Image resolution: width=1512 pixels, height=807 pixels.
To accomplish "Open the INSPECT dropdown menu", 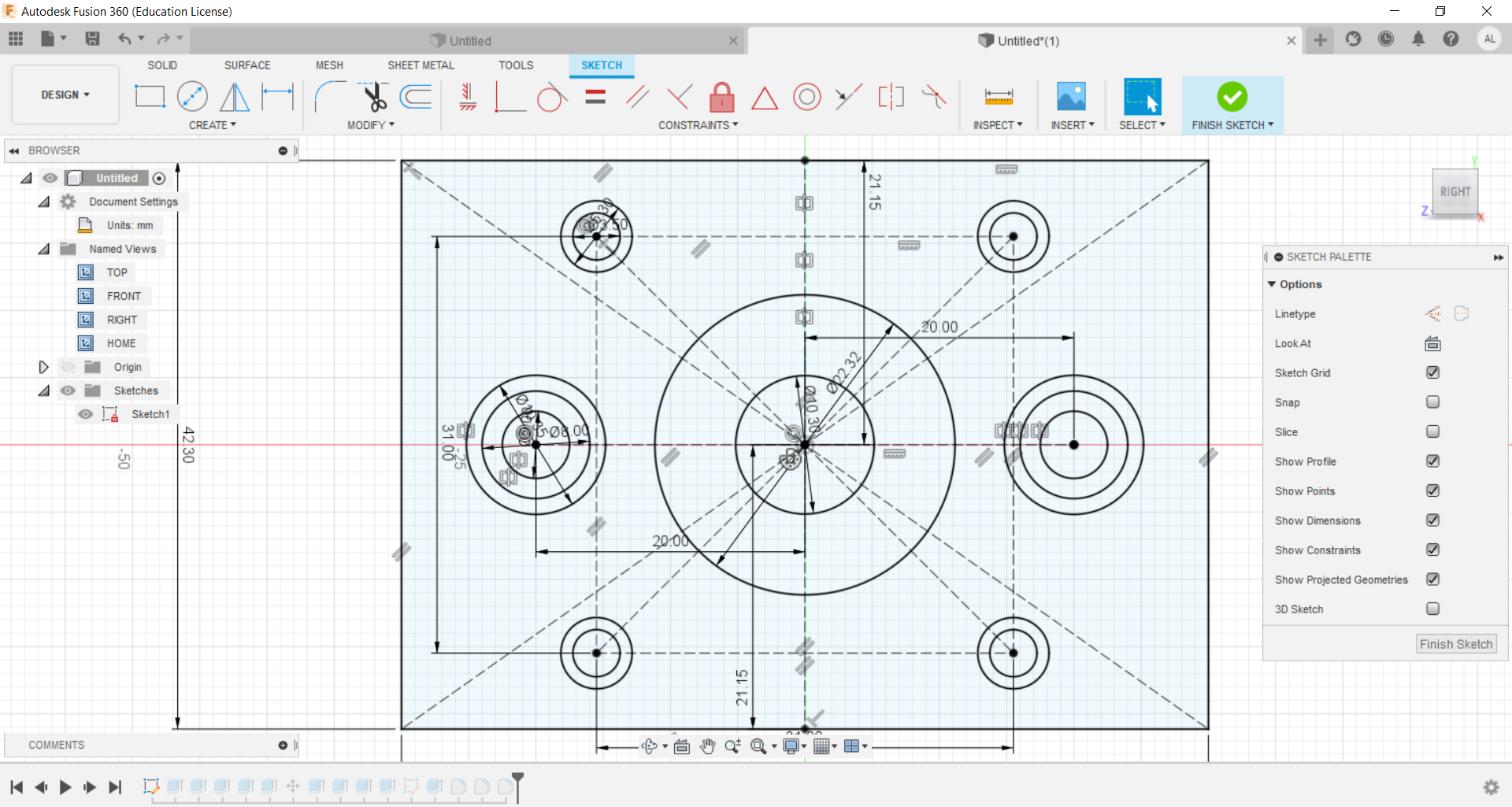I will (998, 125).
